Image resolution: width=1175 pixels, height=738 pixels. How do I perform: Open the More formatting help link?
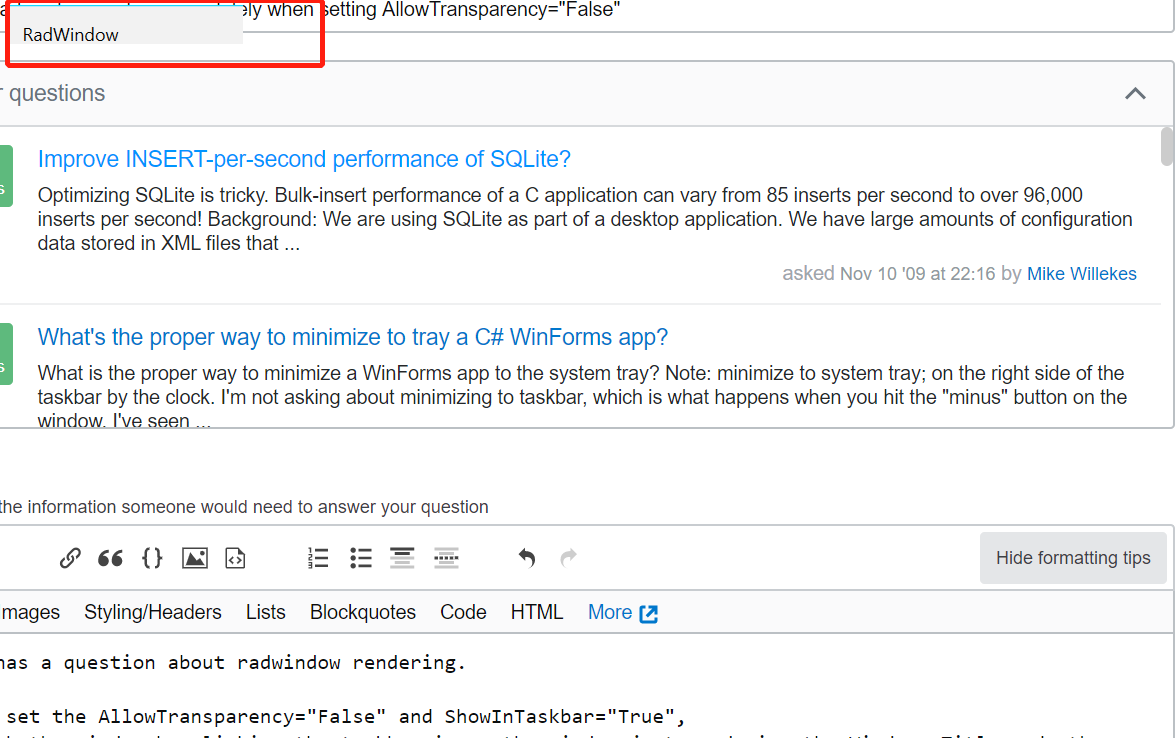point(622,612)
